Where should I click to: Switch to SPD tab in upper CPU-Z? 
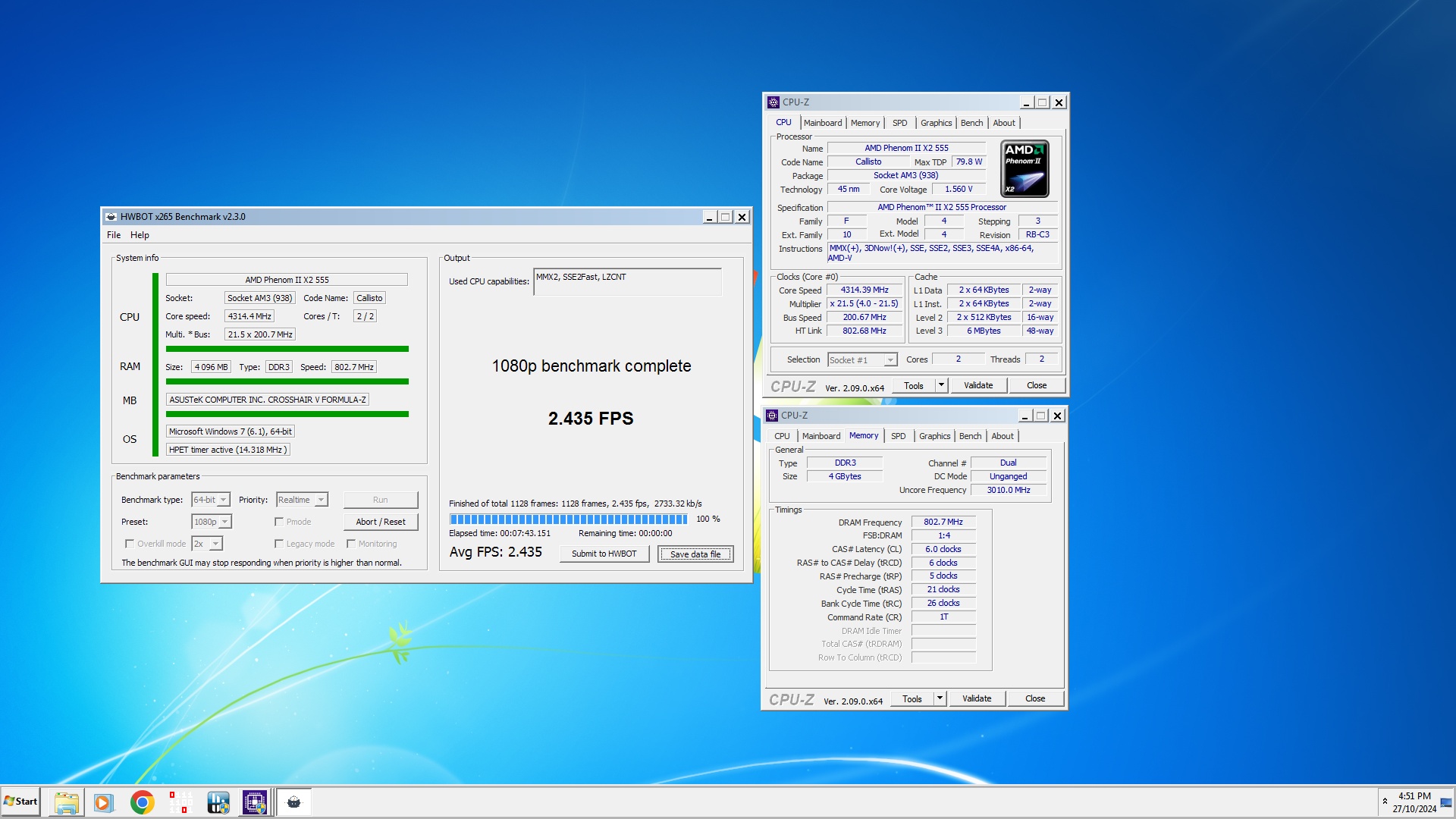click(900, 123)
